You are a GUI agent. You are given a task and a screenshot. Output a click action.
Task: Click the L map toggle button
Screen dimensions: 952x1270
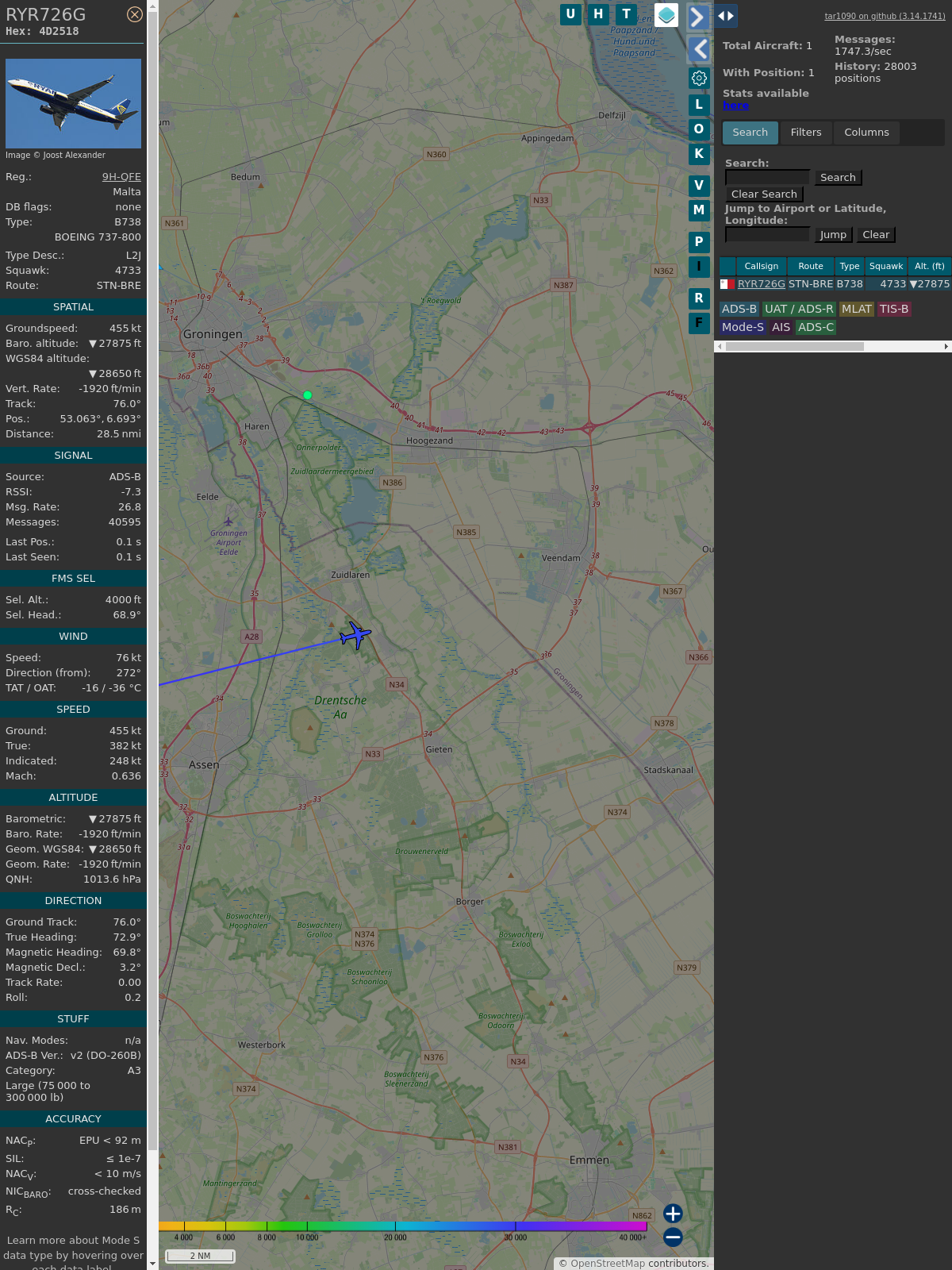tap(699, 105)
